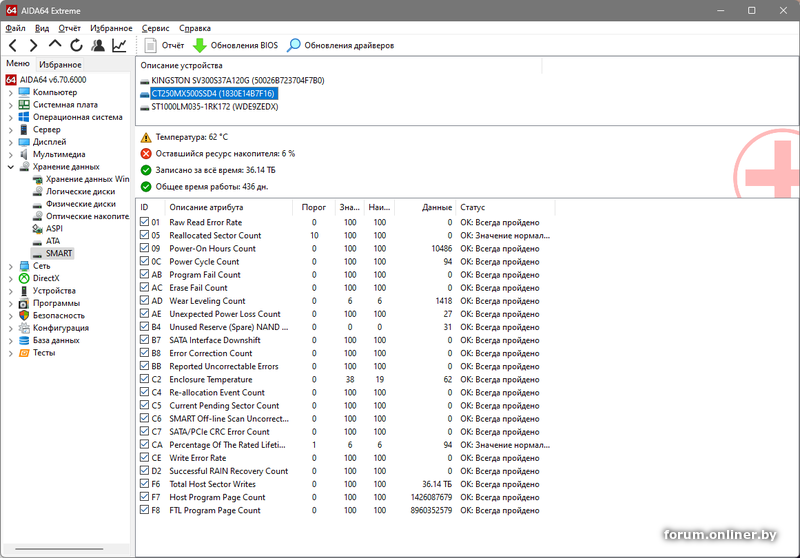Click the Forward navigation arrow
This screenshot has width=800, height=558.
(33, 46)
